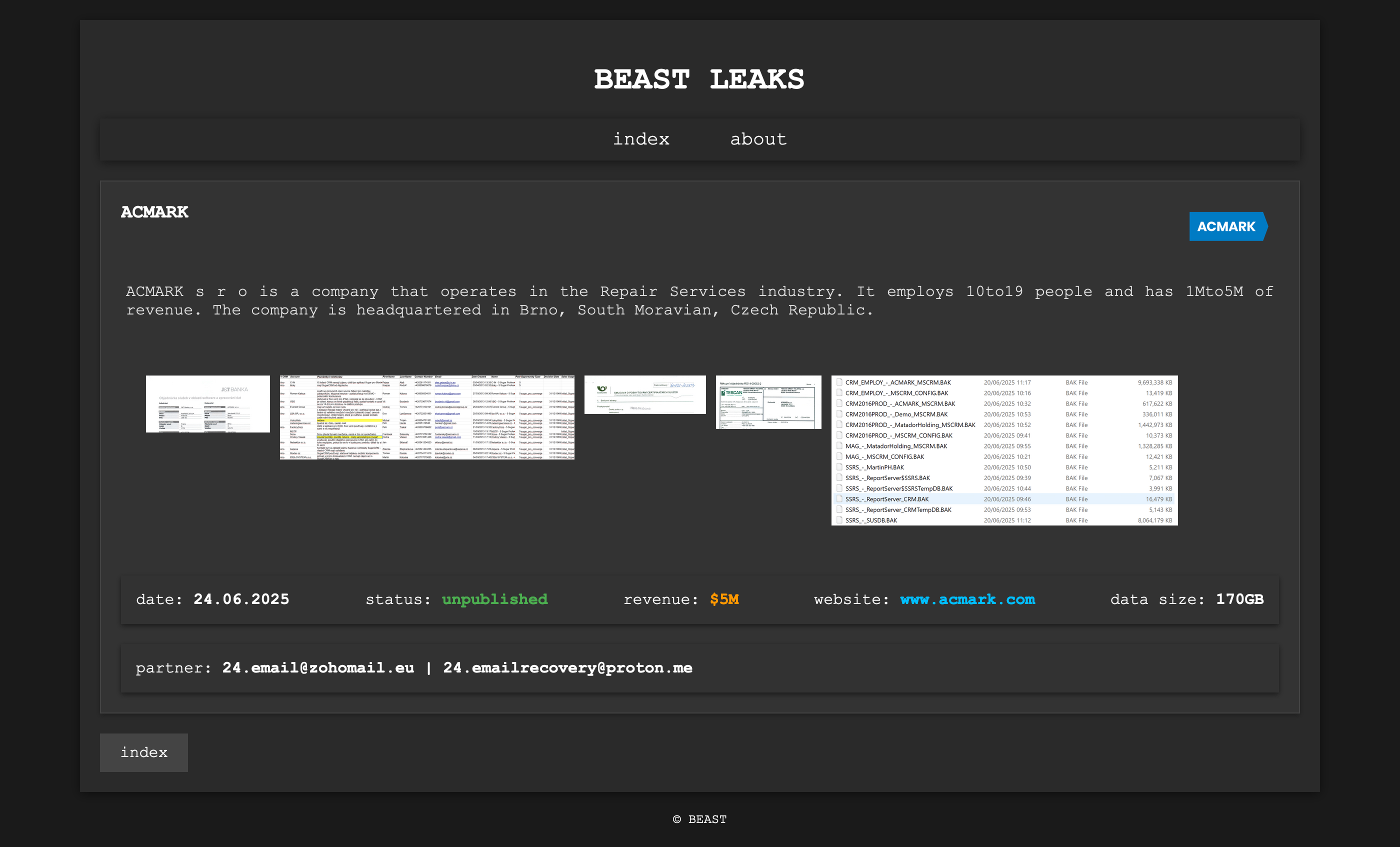
Task: Open the certification services contract thumbnail
Action: click(645, 395)
